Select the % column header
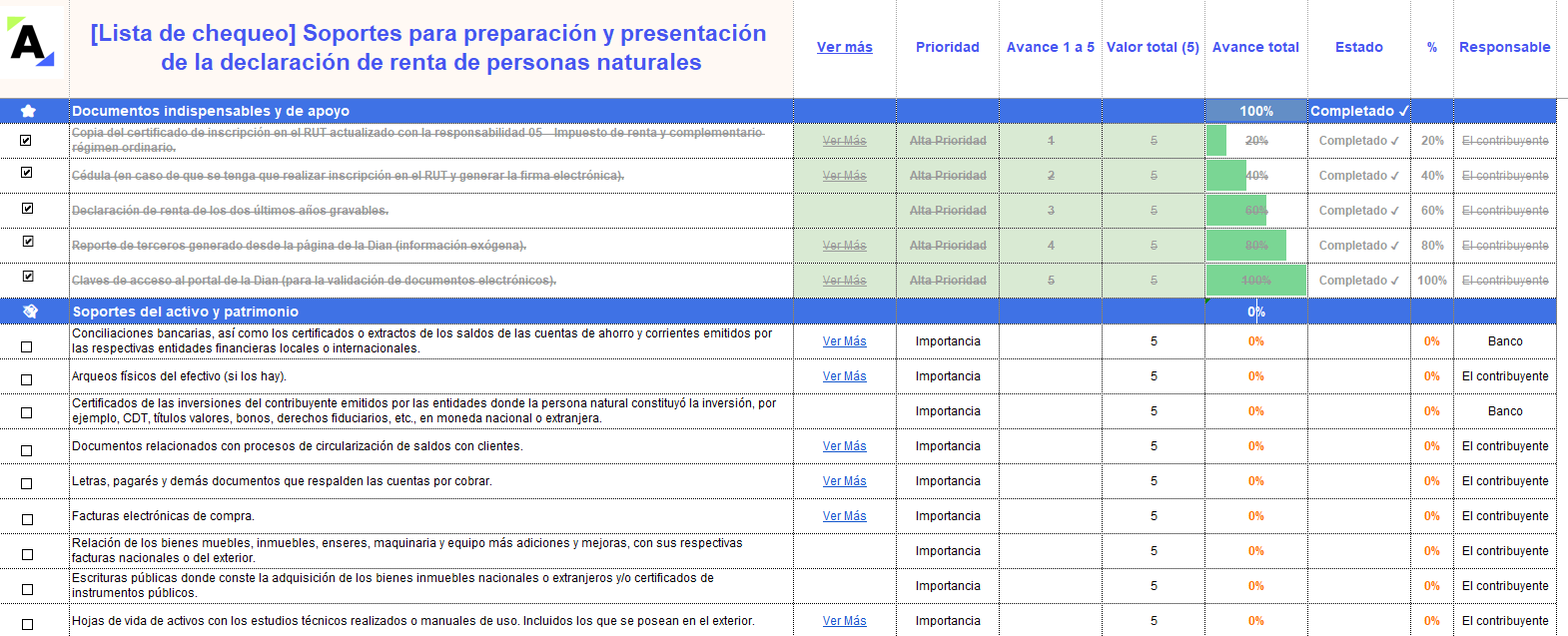This screenshot has height=636, width=1568. (x=1432, y=47)
